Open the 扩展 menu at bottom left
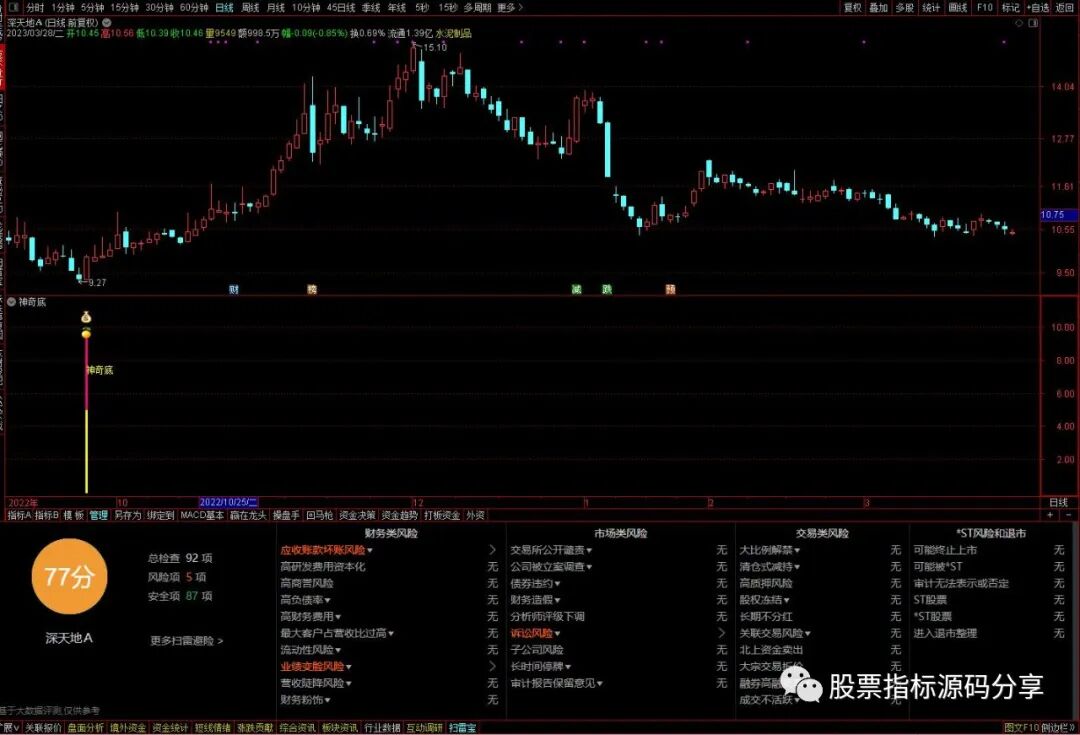 (10, 727)
